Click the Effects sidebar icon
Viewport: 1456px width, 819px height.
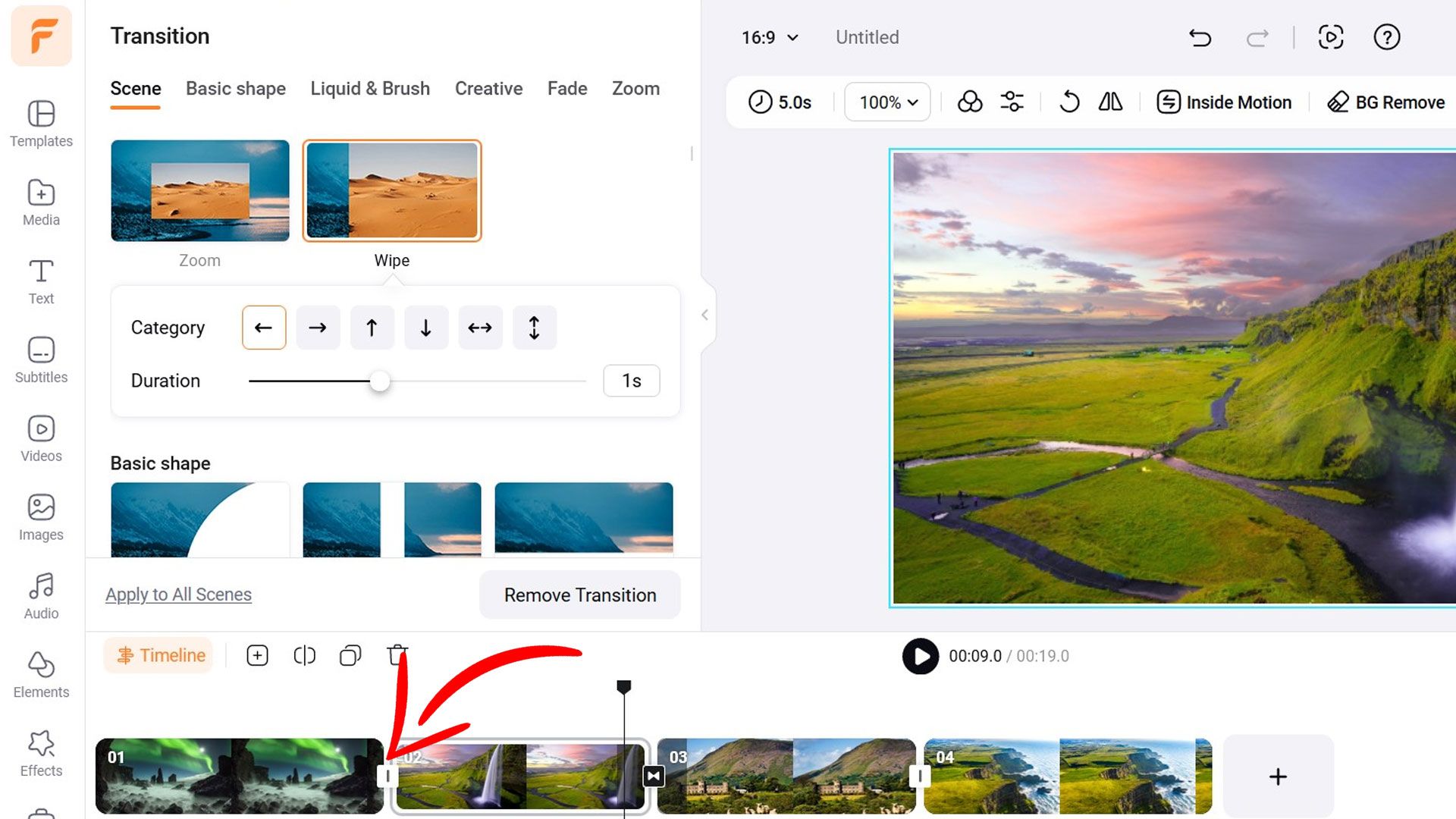[41, 753]
